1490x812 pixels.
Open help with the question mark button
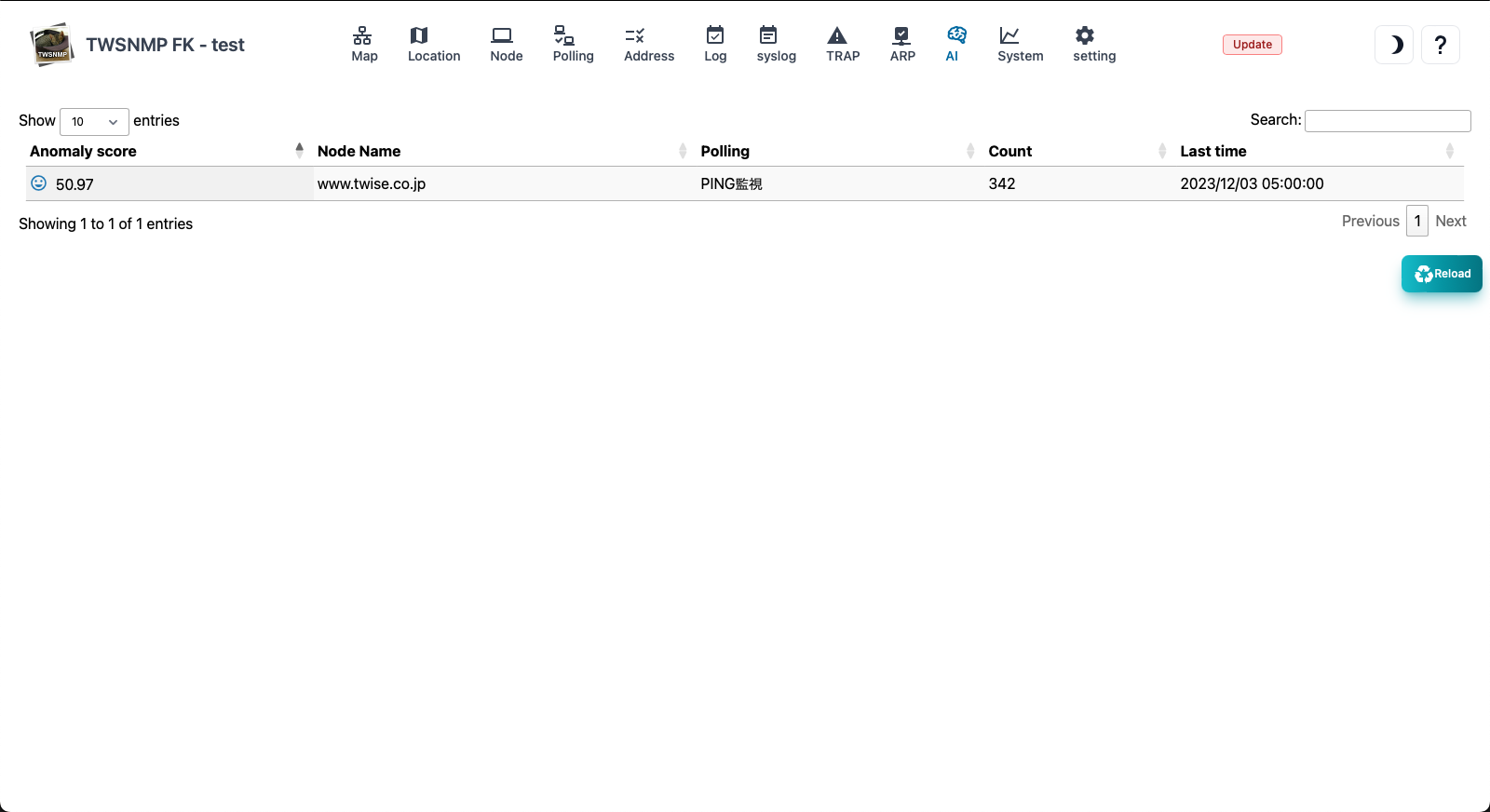pos(1441,45)
